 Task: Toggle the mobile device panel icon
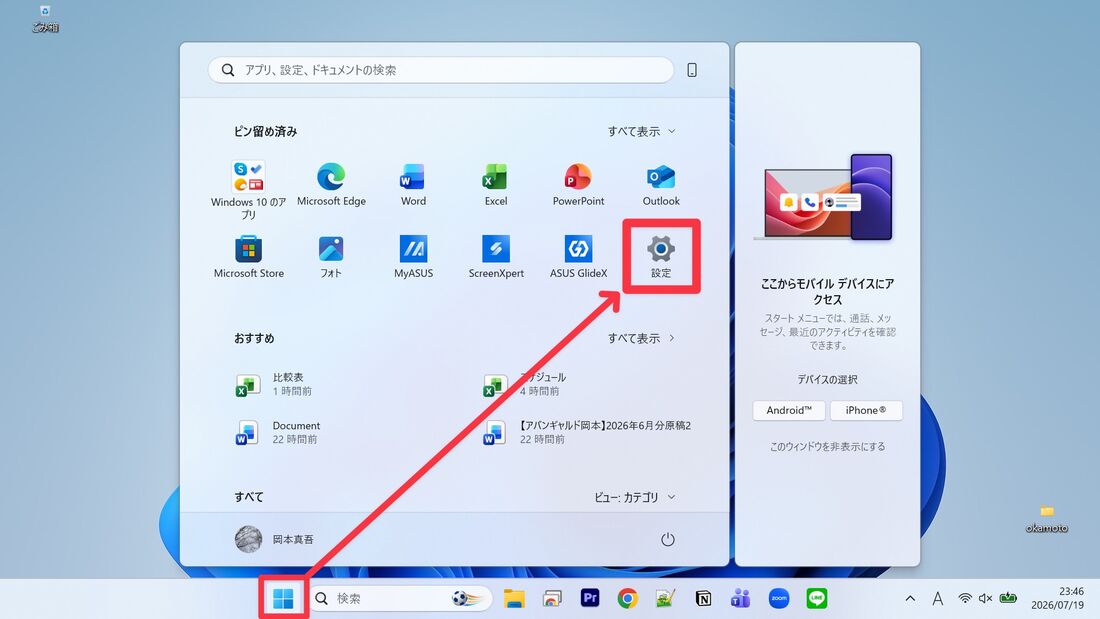tap(692, 69)
